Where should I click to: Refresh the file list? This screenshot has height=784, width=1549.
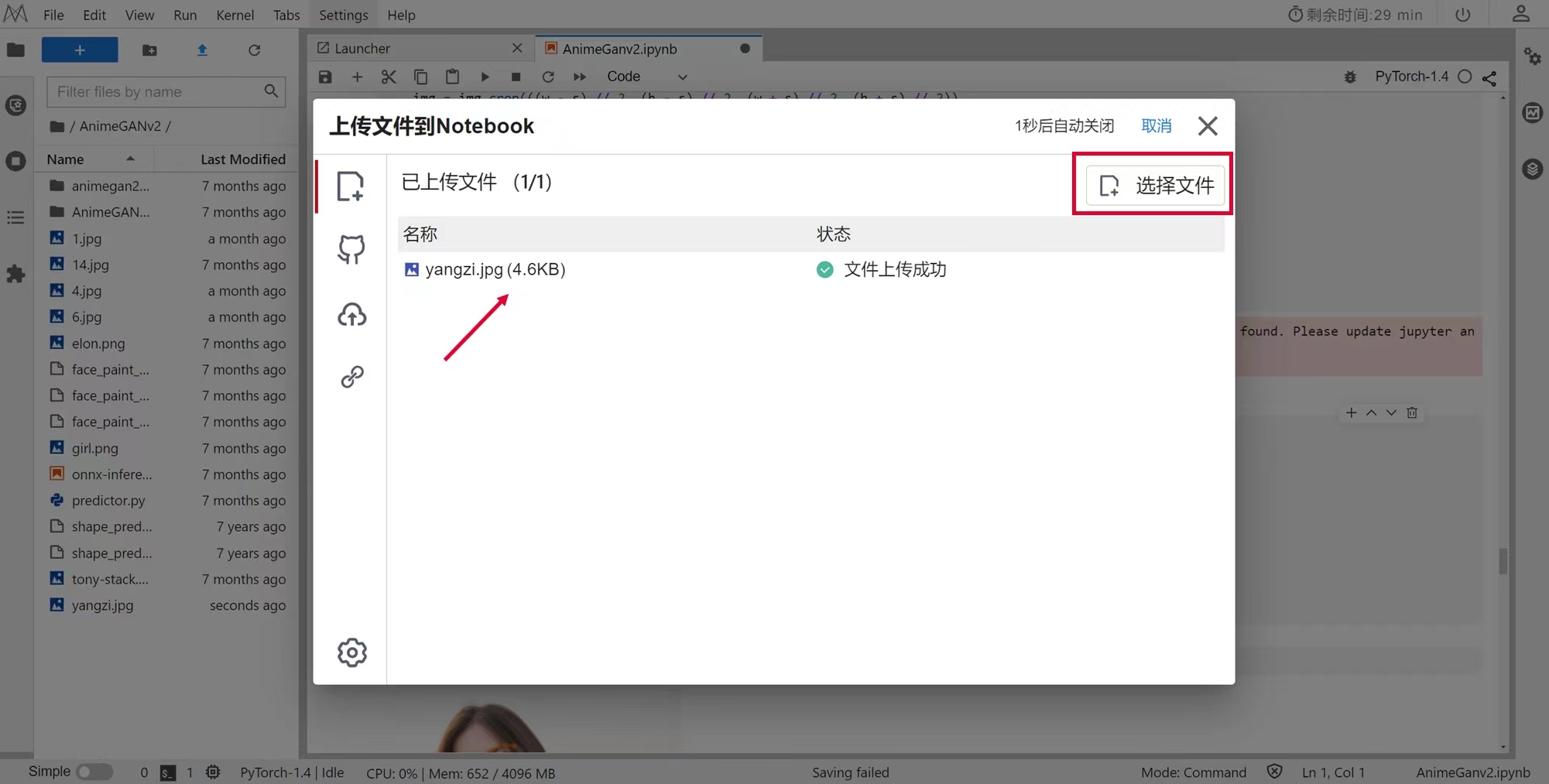click(x=254, y=50)
